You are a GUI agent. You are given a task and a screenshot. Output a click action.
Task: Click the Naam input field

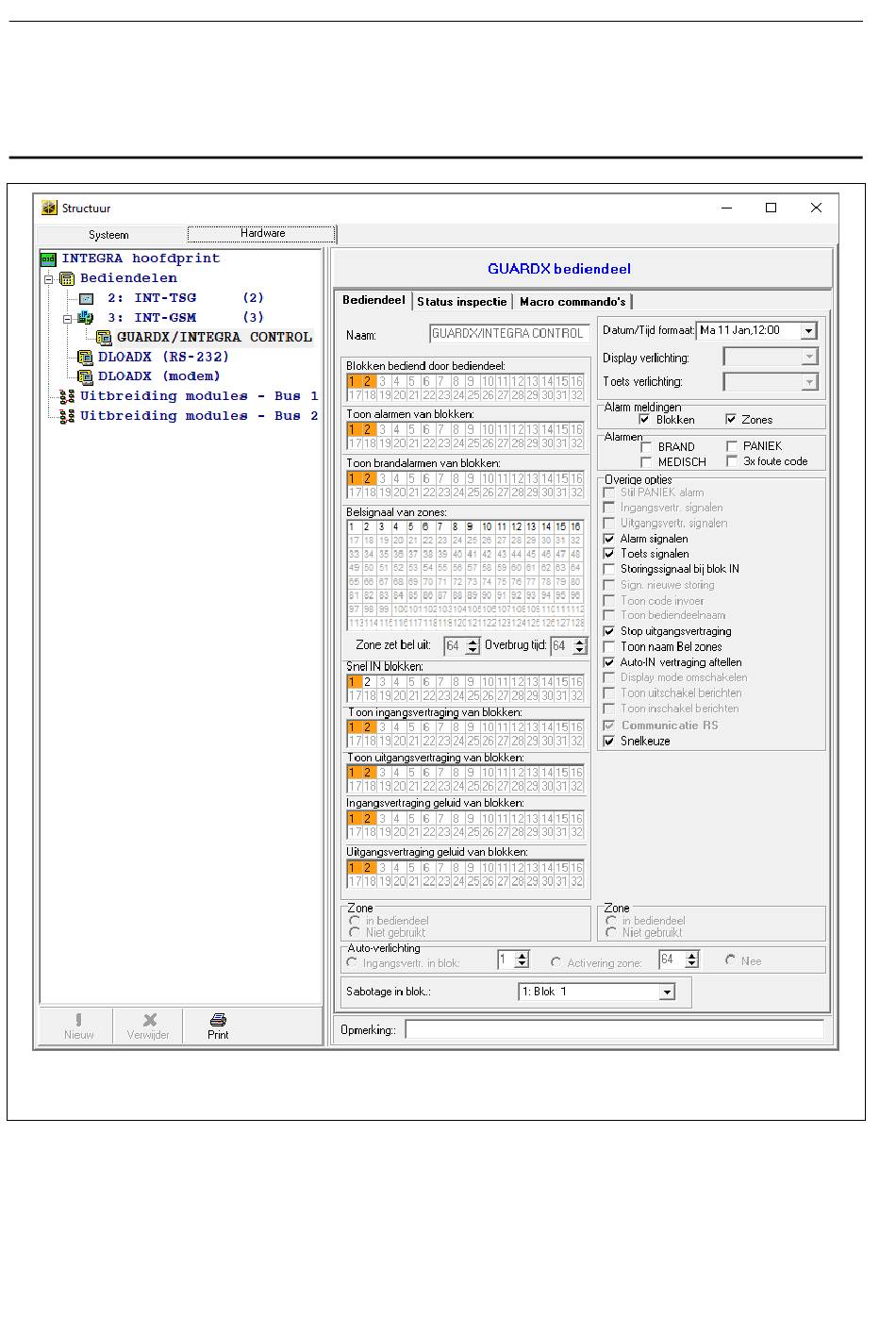[x=509, y=333]
